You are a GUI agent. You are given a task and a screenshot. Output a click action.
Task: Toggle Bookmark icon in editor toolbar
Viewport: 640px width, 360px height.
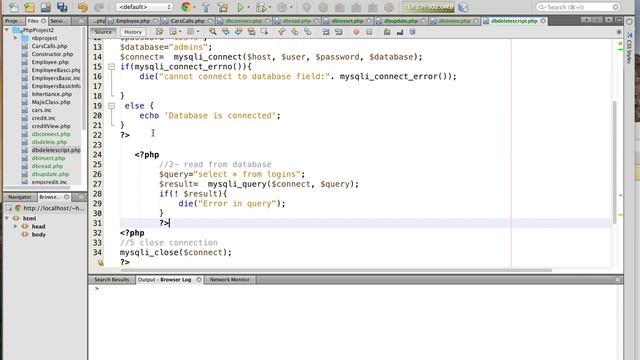point(308,32)
